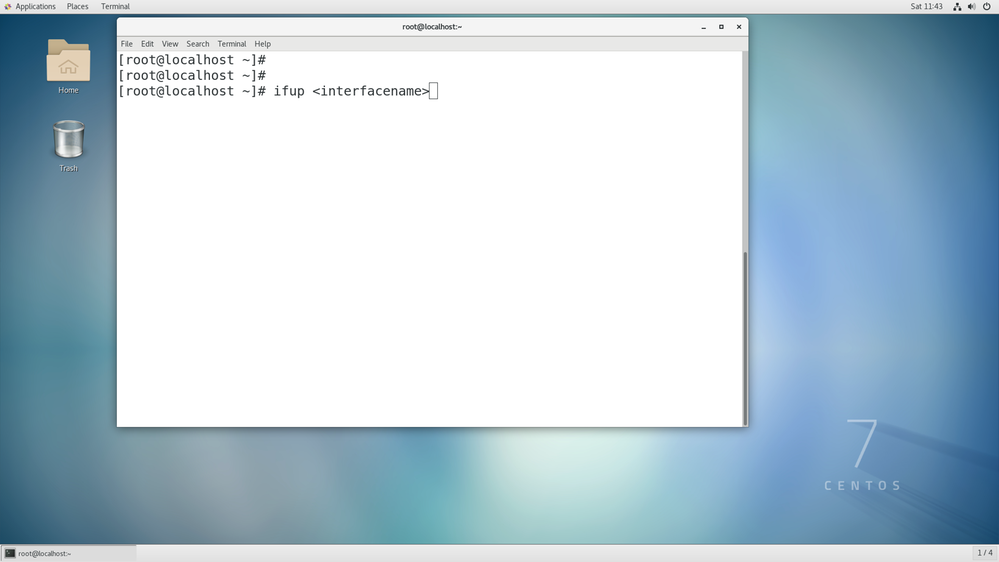Open the Edit menu in terminal
This screenshot has height=562, width=999.
click(x=147, y=44)
